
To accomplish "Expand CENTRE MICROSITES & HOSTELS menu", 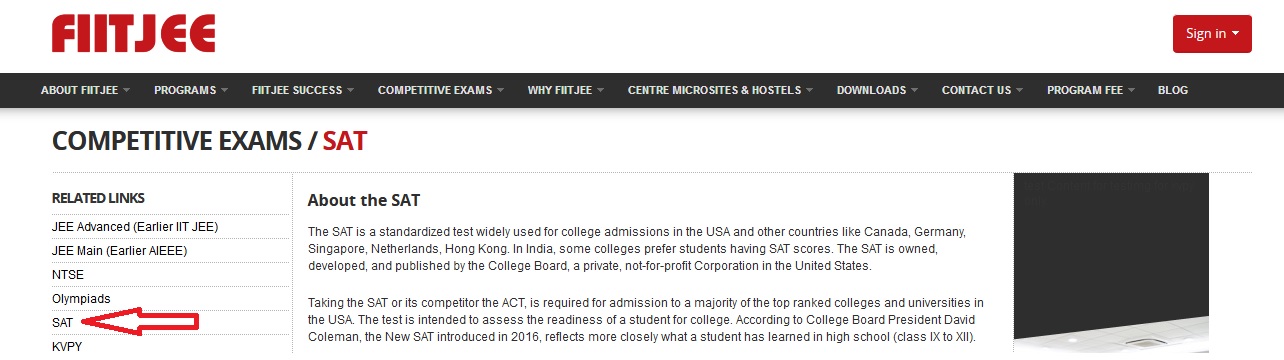I will pos(720,90).
